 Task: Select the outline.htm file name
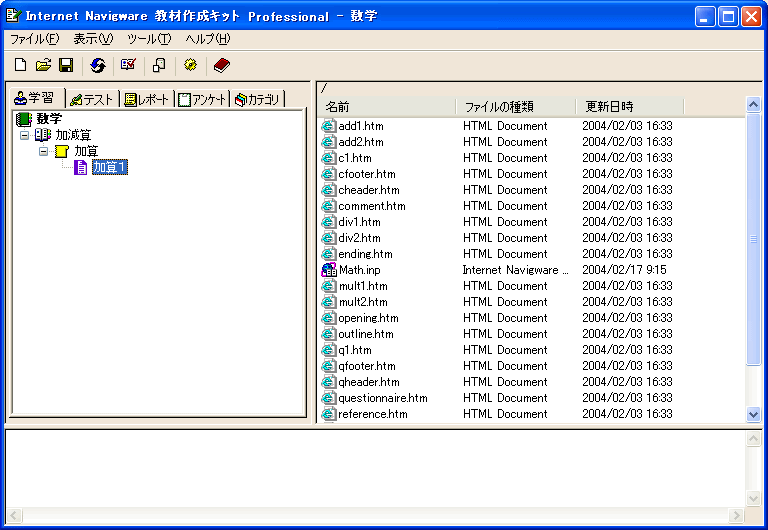[366, 334]
